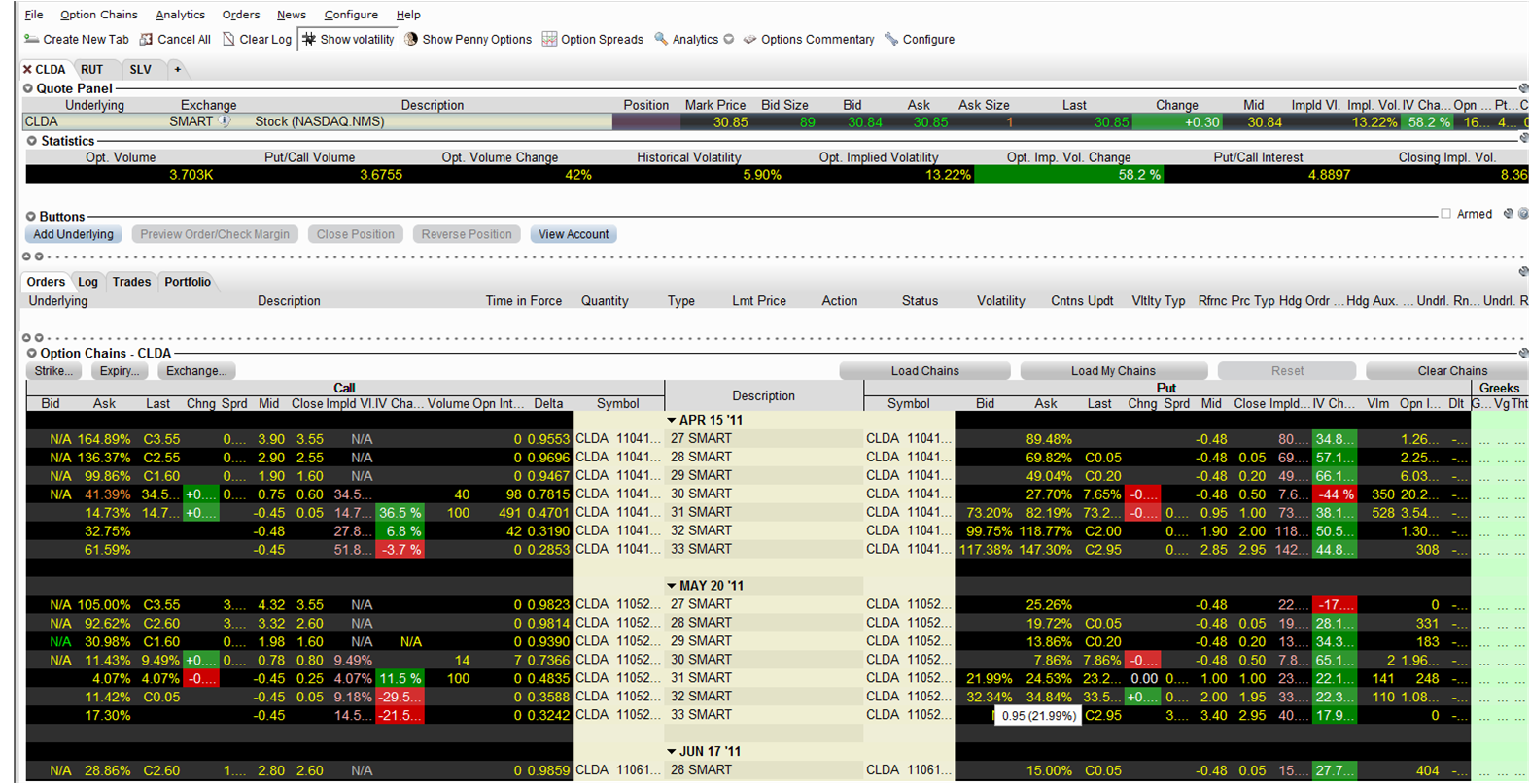Add a new tab with the plus button
Screen dimensions: 1530x784
pos(177,70)
